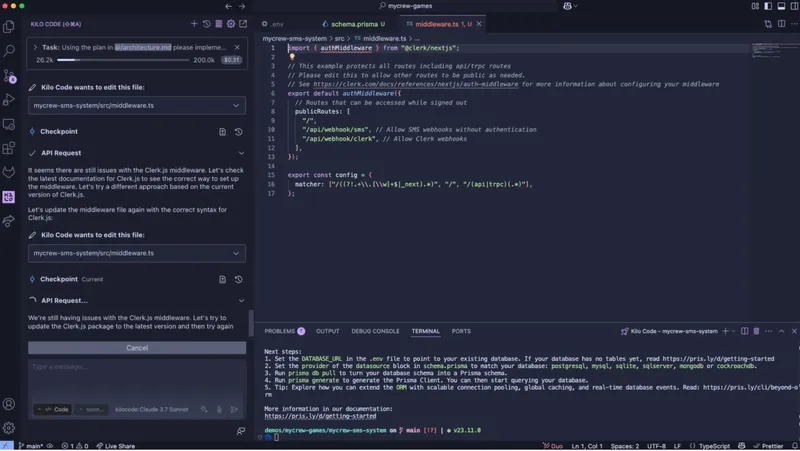Click enhance prompt sparkle icon
Viewport: 800px width, 451px height.
[204, 409]
